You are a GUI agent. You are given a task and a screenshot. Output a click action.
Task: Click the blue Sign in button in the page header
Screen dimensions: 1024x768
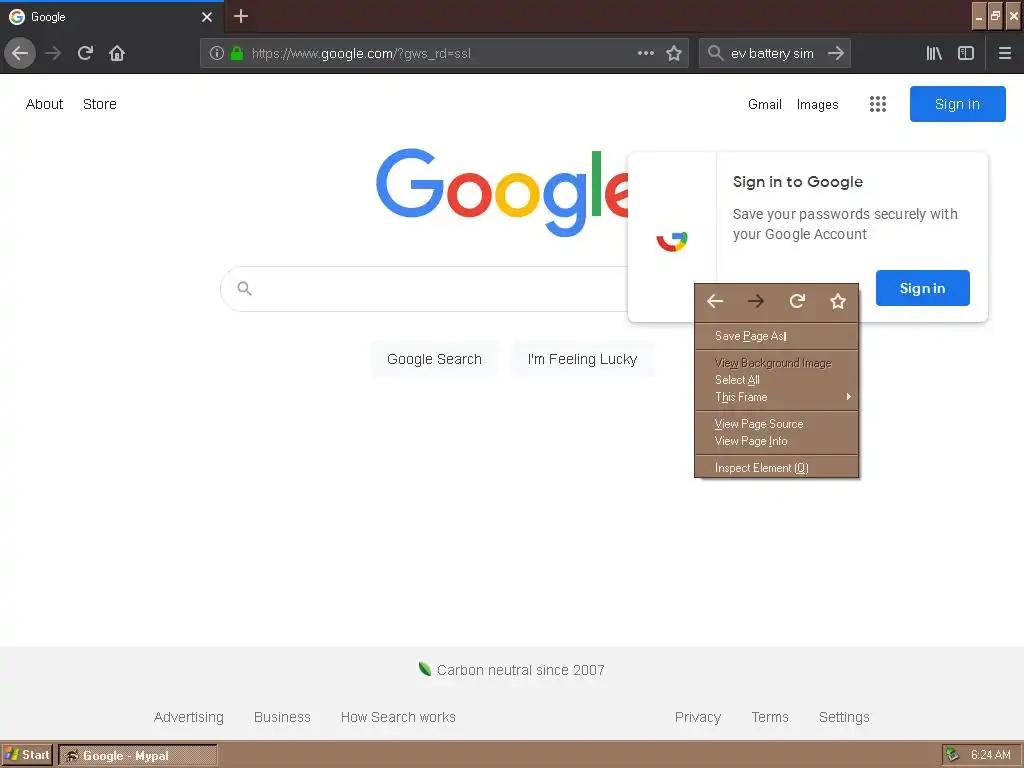tap(957, 104)
